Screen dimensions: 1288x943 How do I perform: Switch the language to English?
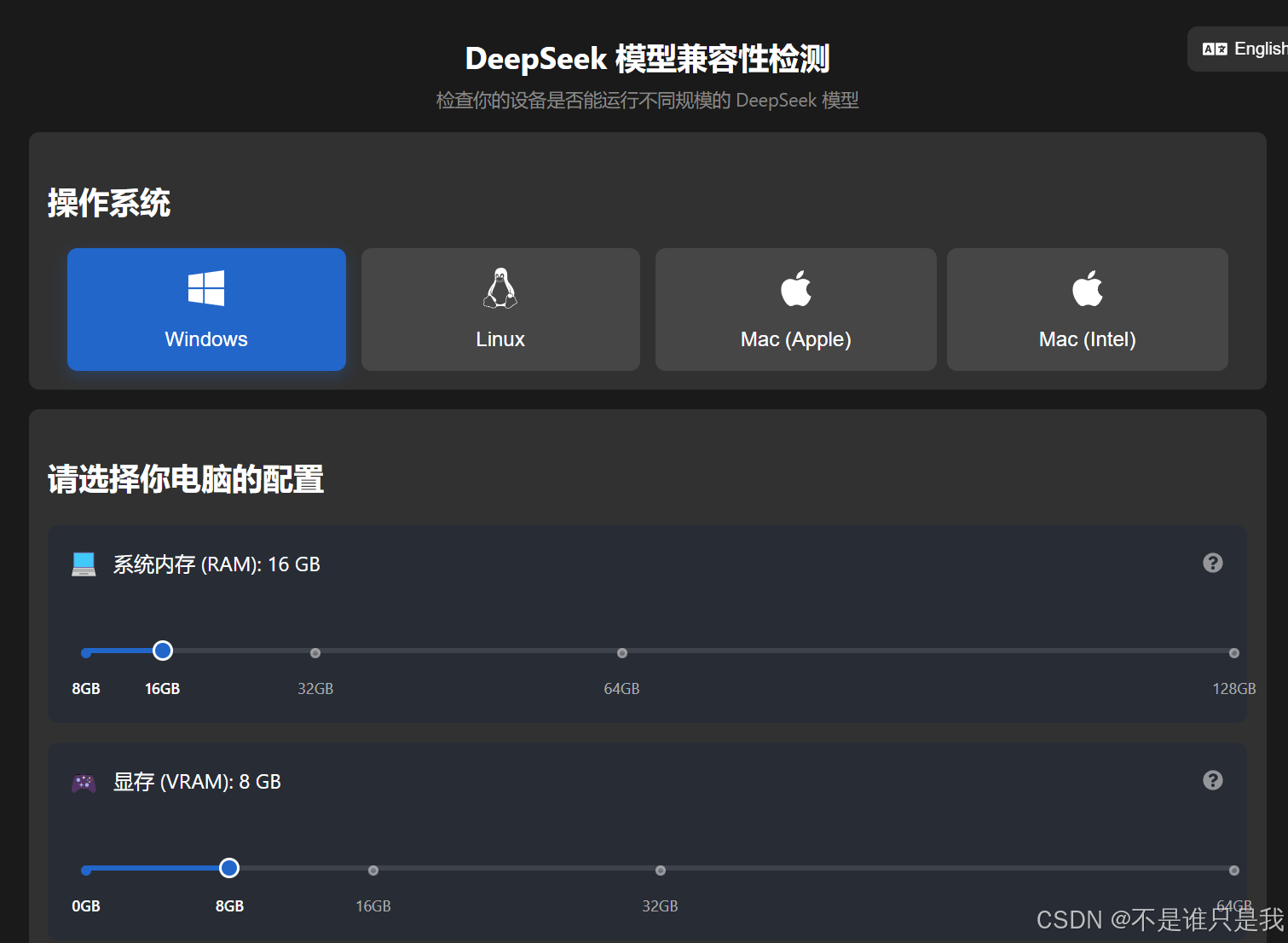[1239, 49]
